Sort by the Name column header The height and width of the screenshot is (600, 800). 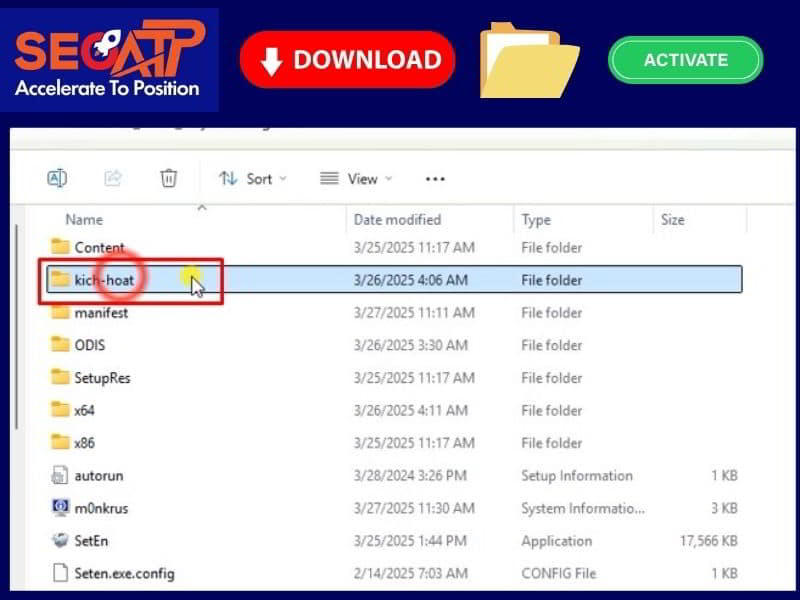click(84, 219)
